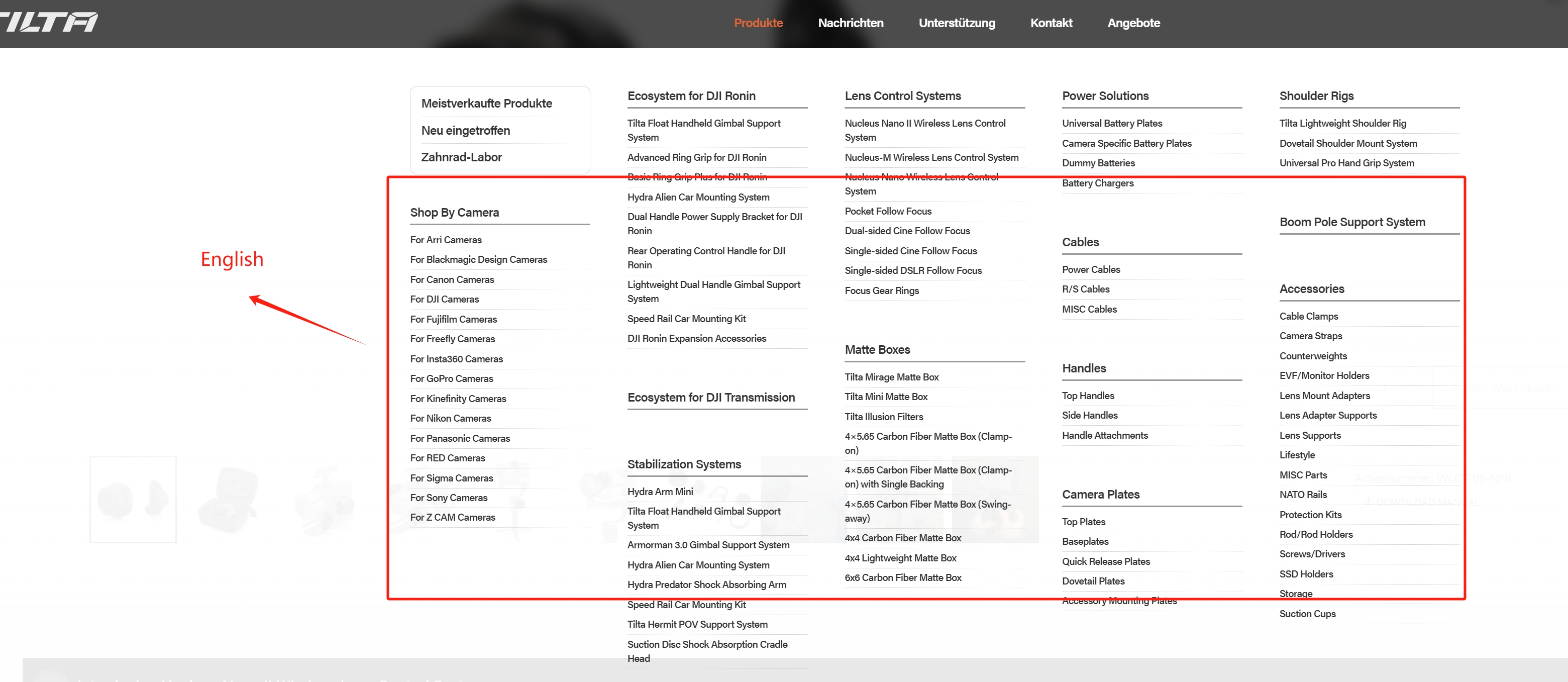Open Speed Rail Car Mounting Kit under DJI Ronin
The image size is (1568, 682).
tap(686, 319)
